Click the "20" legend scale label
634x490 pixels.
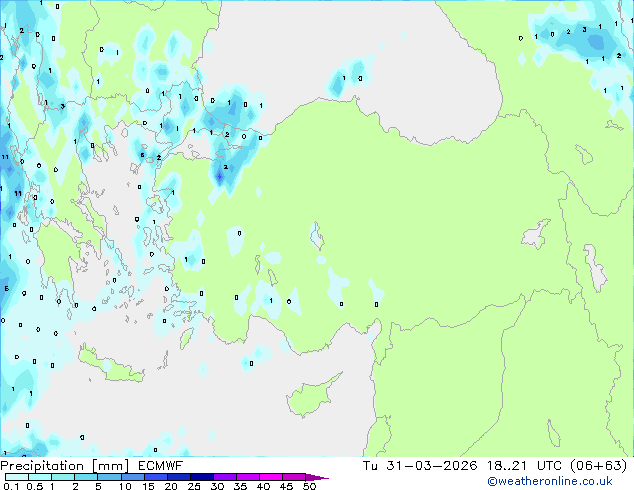tap(171, 486)
